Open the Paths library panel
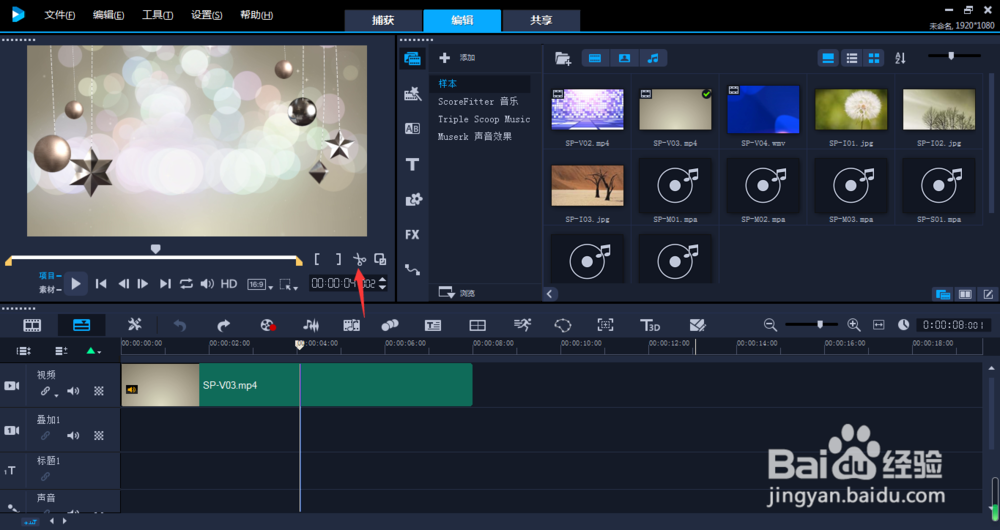The width and height of the screenshot is (1000, 530). click(x=413, y=270)
